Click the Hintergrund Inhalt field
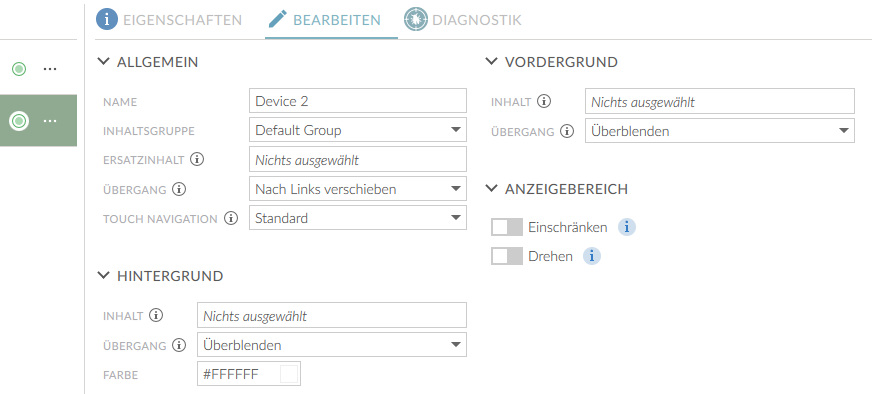 (x=332, y=316)
